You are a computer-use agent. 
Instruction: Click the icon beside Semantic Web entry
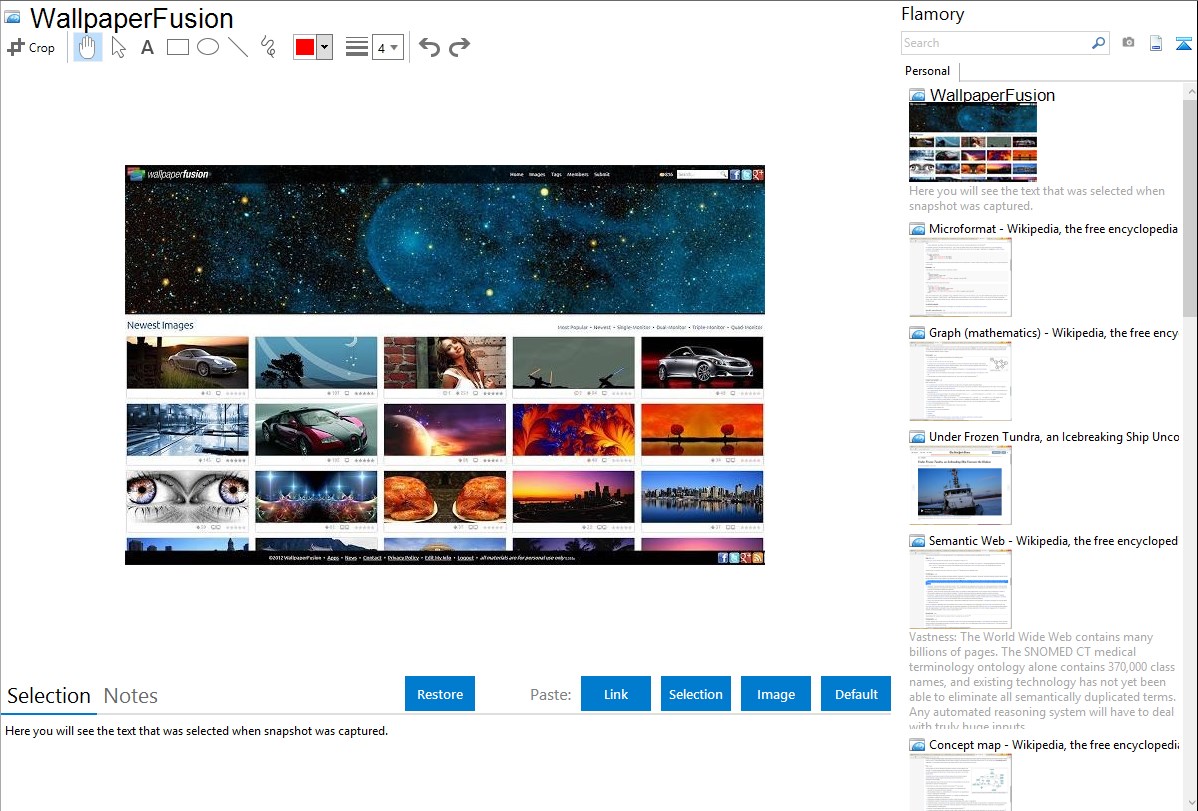918,540
